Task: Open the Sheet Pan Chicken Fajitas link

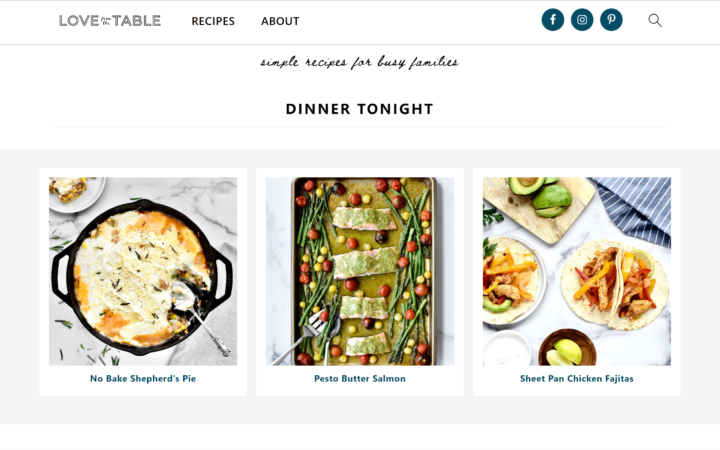Action: click(576, 379)
